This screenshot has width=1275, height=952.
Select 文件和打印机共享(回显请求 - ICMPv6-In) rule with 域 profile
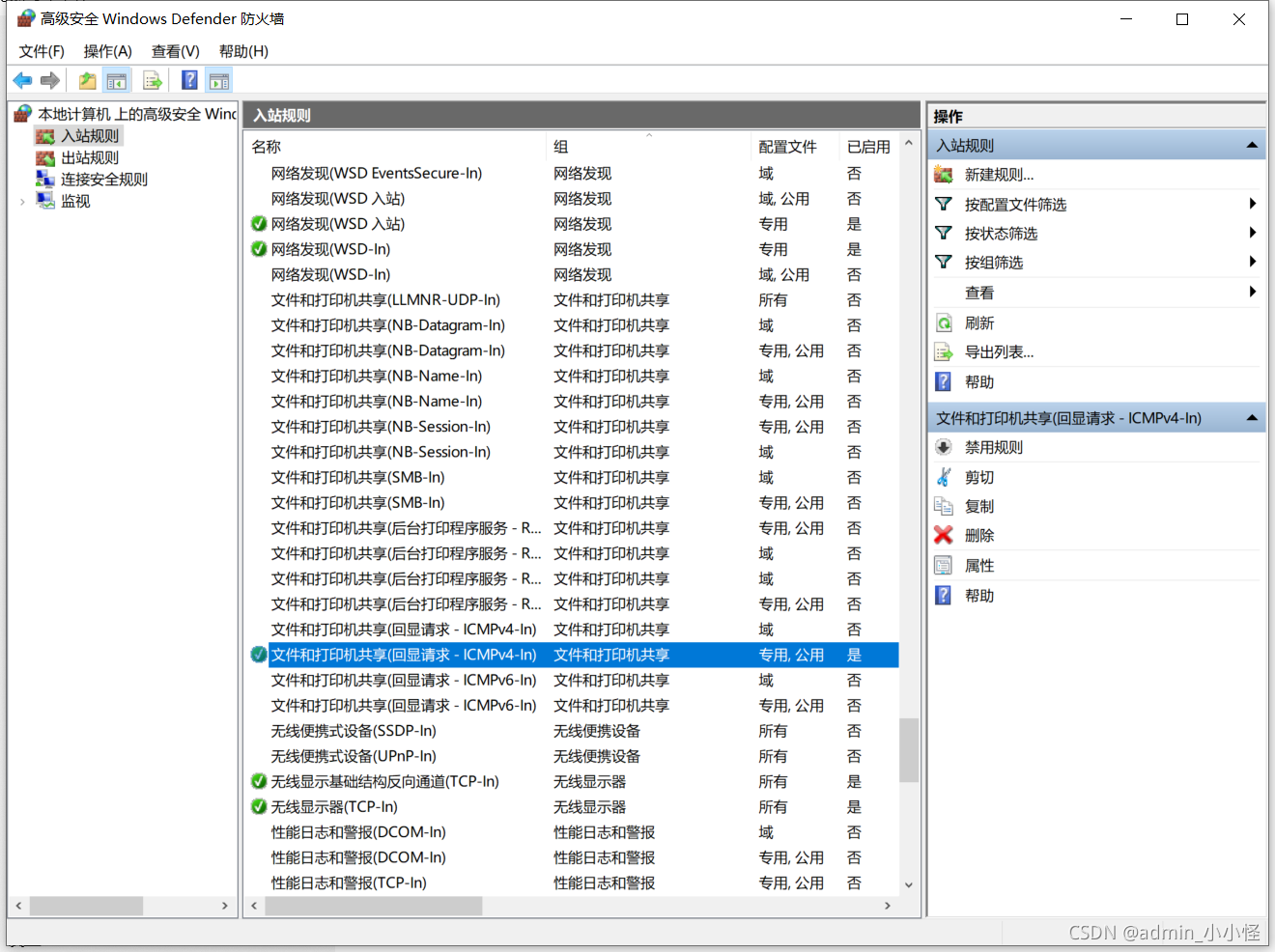pos(404,681)
